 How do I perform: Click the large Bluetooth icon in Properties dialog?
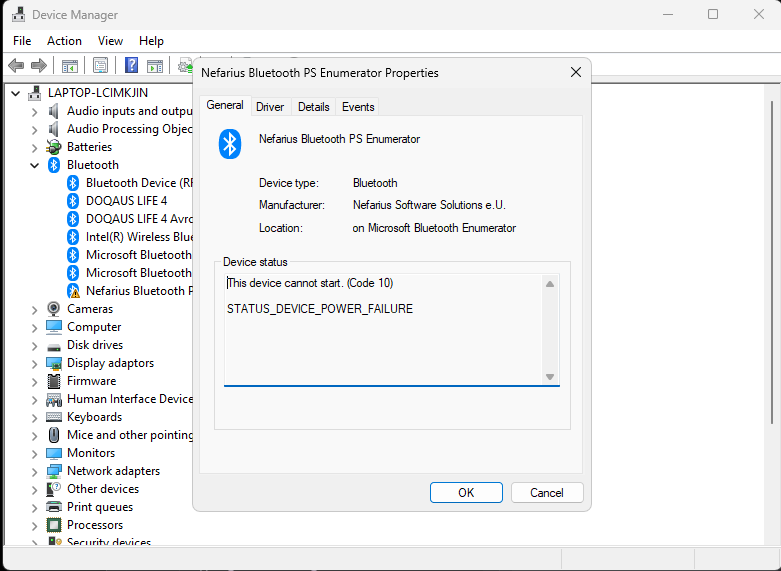point(230,143)
